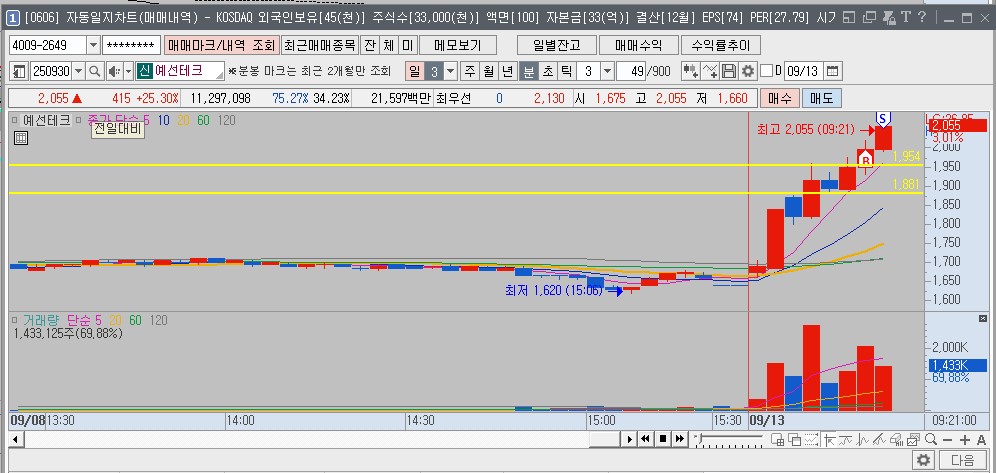Click the pin lock icon in title bar

tap(889, 18)
